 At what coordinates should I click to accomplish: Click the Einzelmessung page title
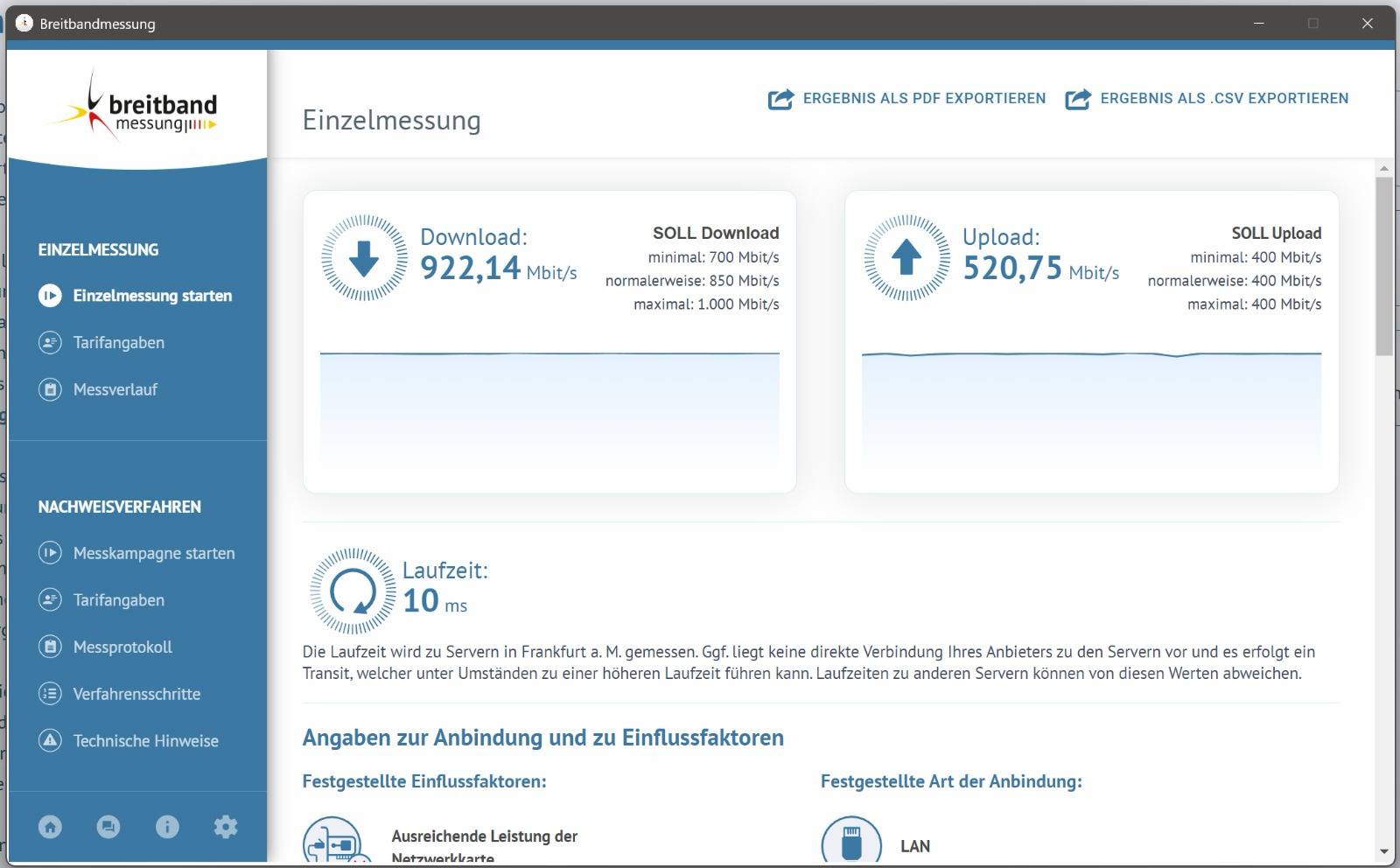pos(392,121)
